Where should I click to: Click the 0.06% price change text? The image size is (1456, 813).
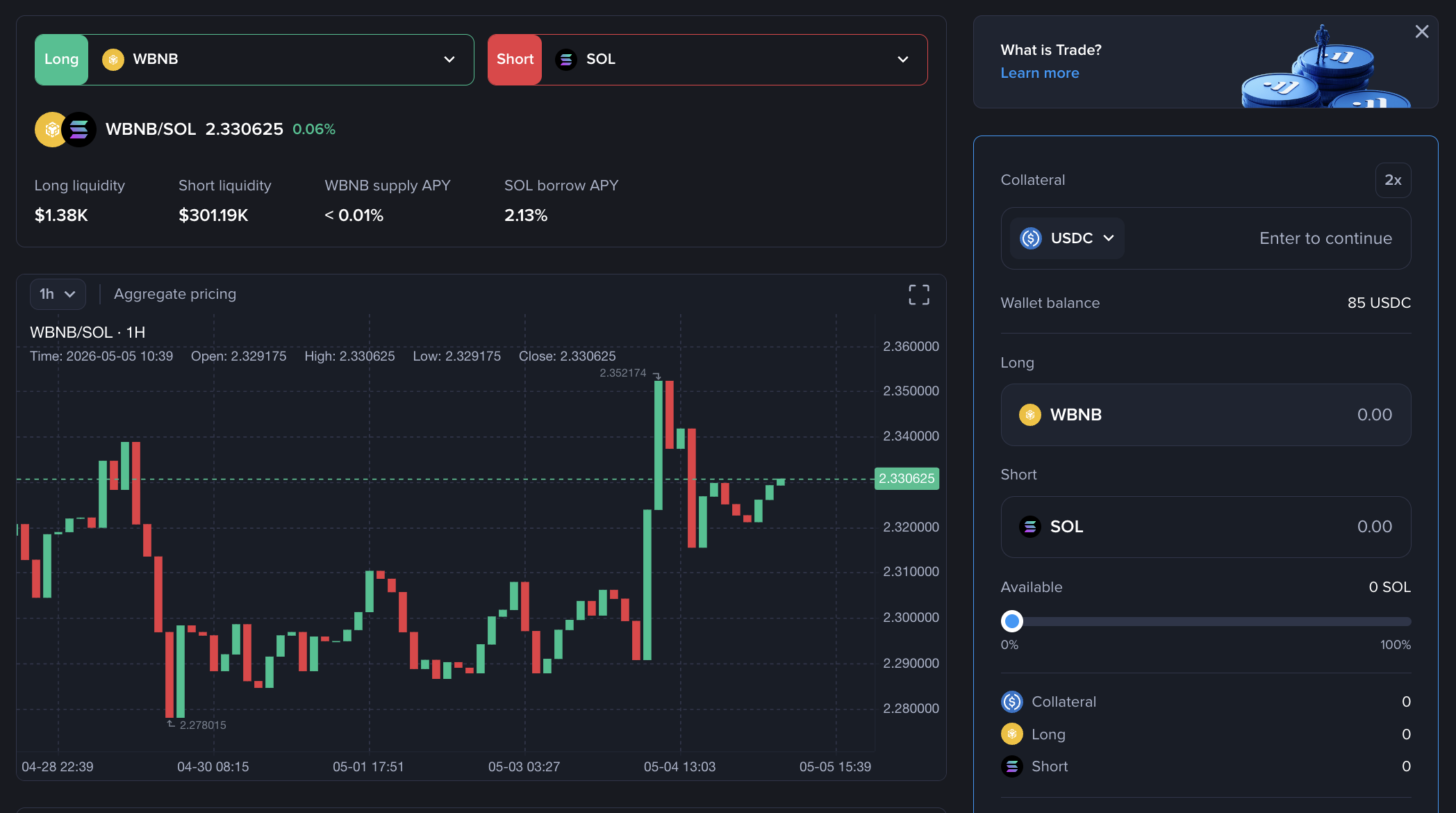pos(314,129)
